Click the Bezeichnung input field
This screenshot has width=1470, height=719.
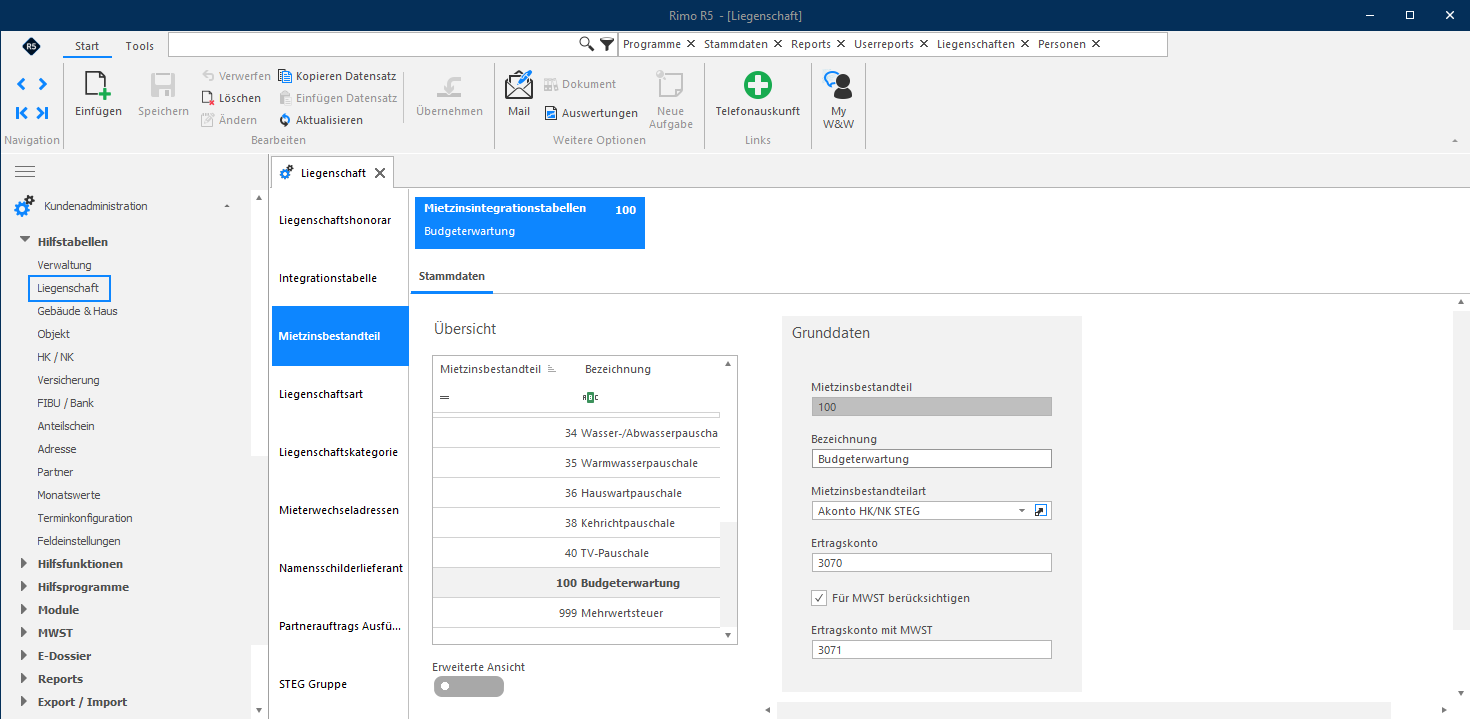932,459
